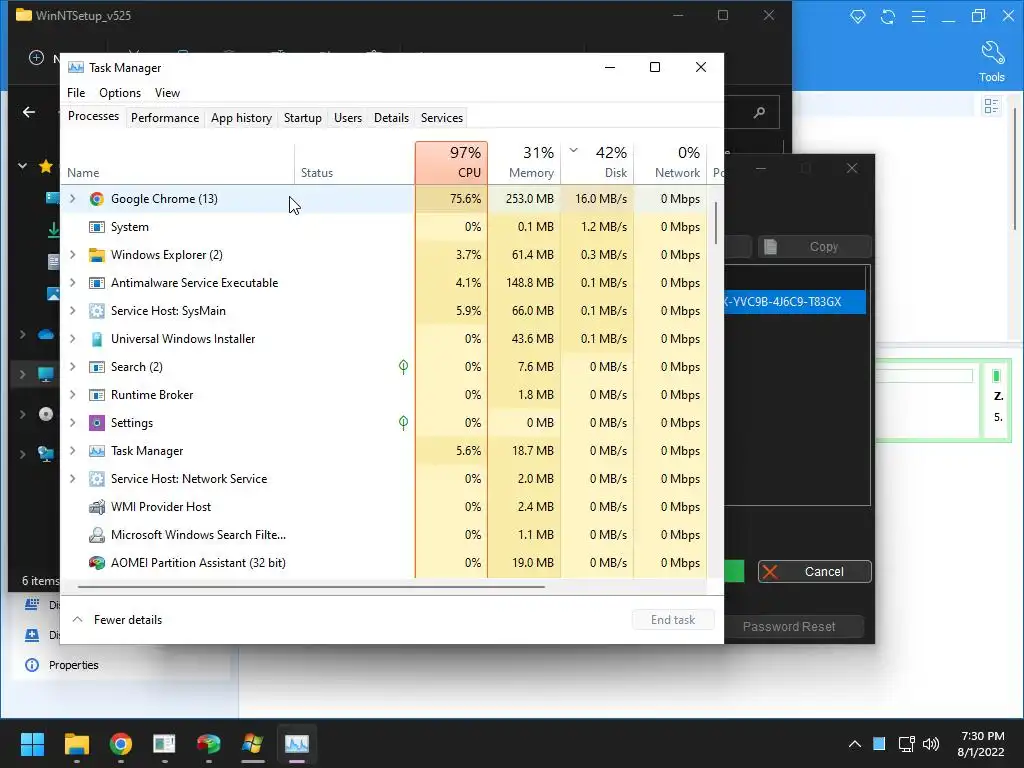Open Start menu from the taskbar

click(x=32, y=744)
